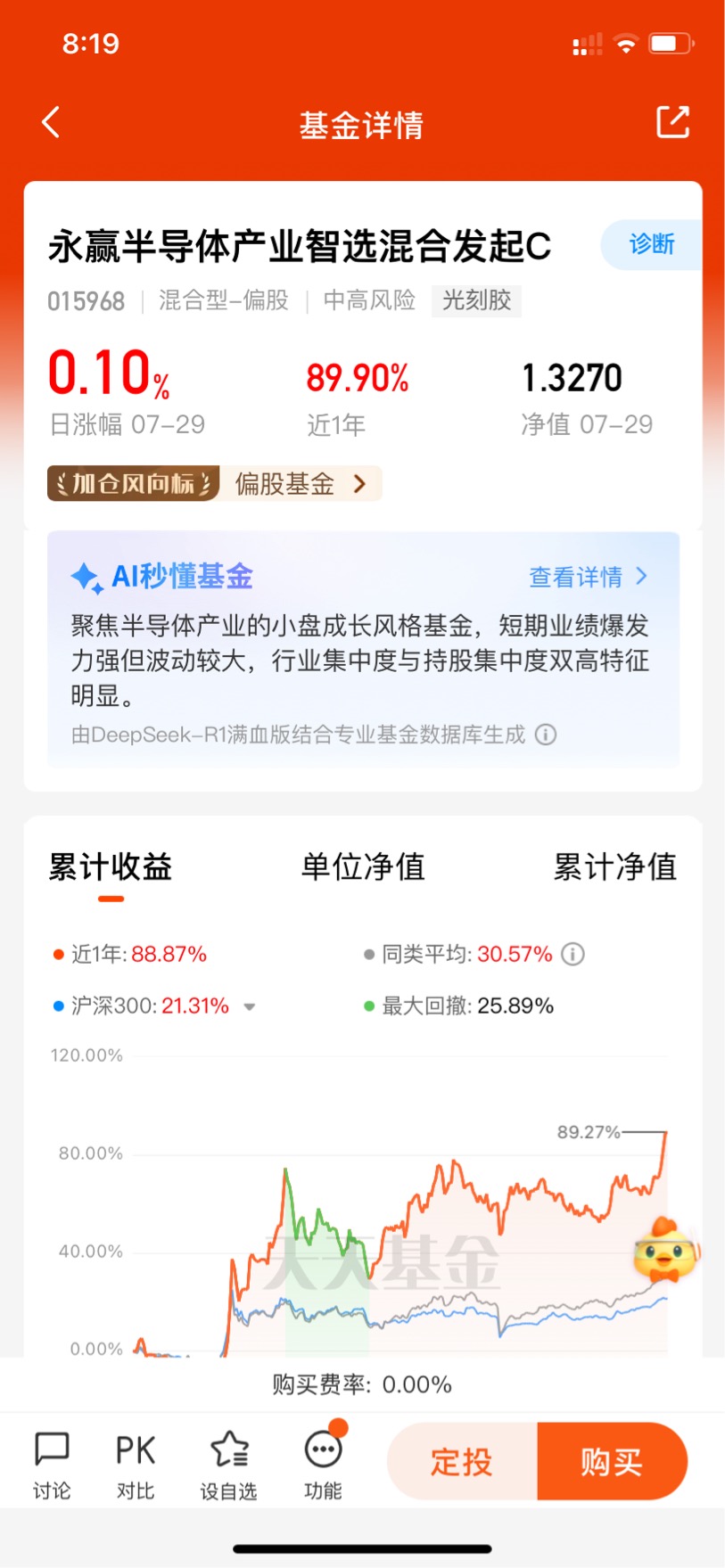This screenshot has width=725, height=1568.
Task: Tap the 光刻胶 tag label
Action: (x=477, y=300)
